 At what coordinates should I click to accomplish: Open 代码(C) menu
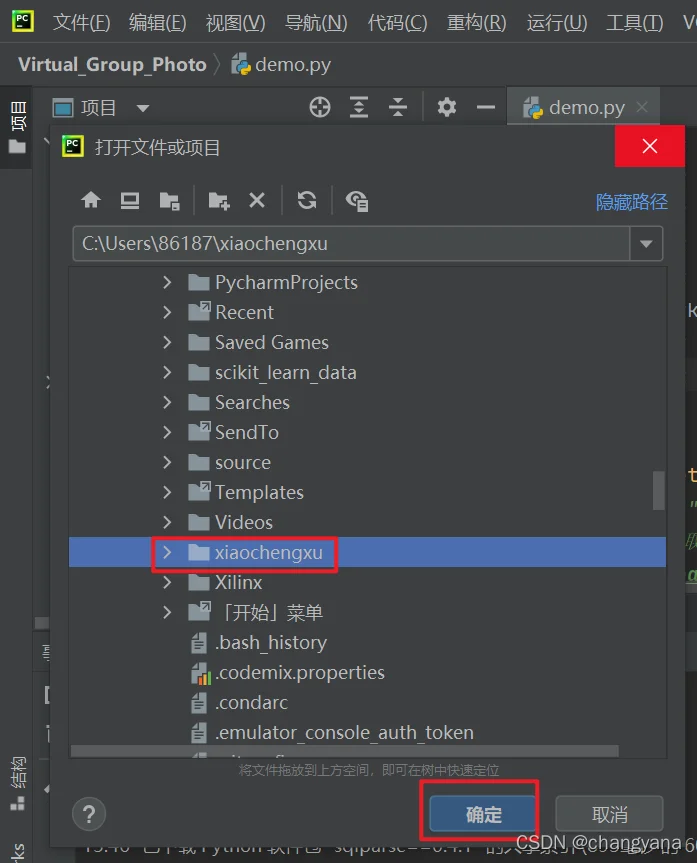coord(397,23)
